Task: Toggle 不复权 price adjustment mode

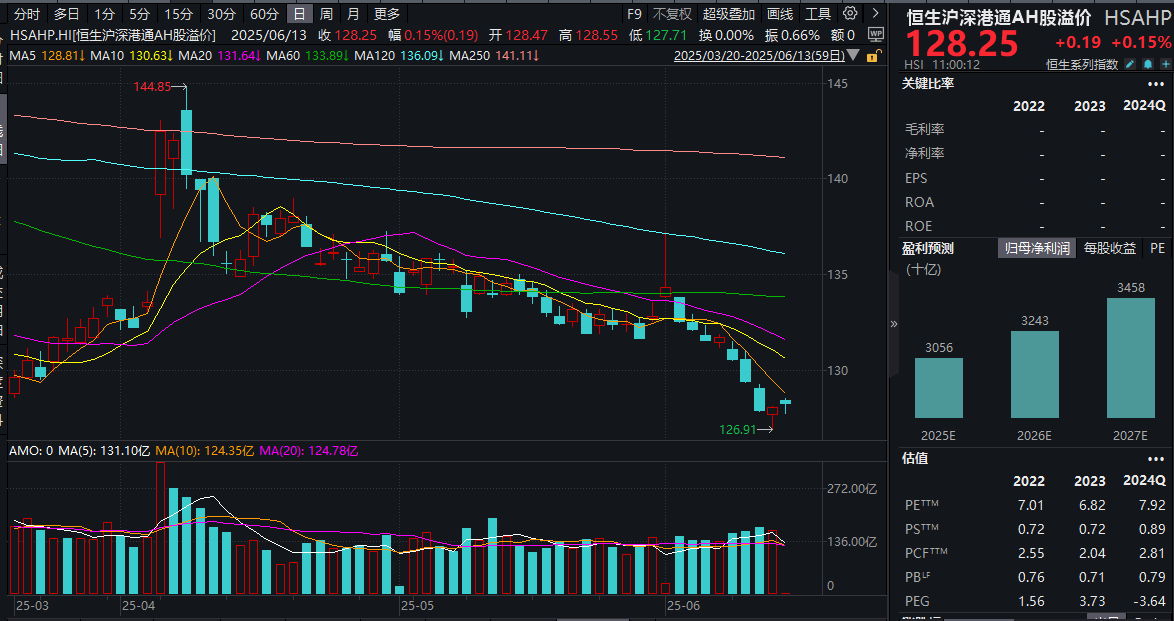Action: tap(672, 14)
